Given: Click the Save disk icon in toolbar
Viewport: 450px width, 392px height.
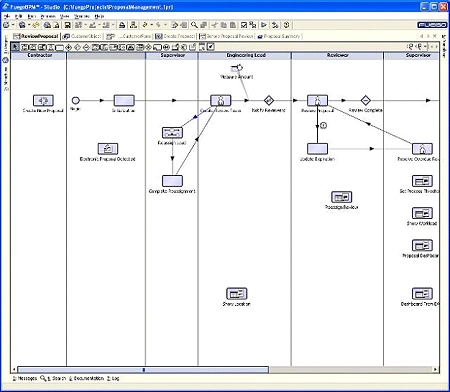Looking at the screenshot, I should 67,25.
